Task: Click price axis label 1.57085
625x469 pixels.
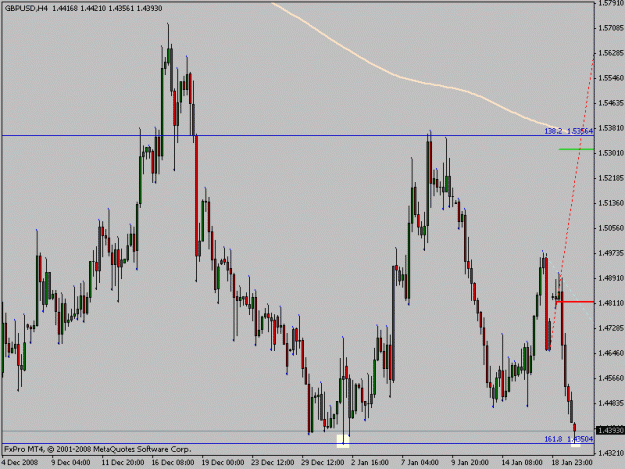Action: [611, 28]
